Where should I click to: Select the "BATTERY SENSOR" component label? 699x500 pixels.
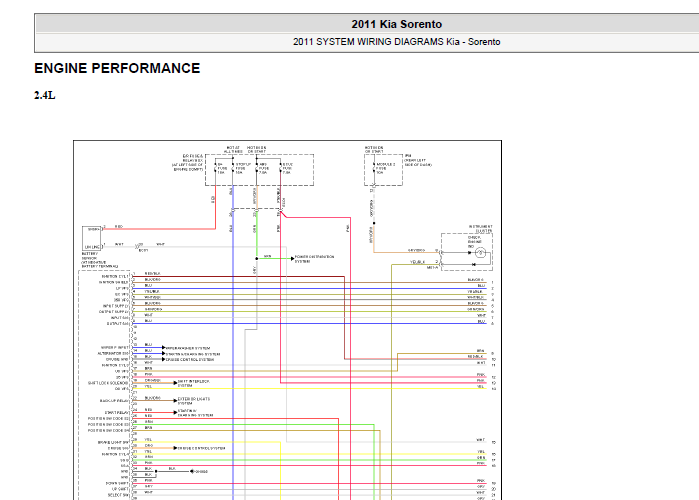click(x=90, y=256)
